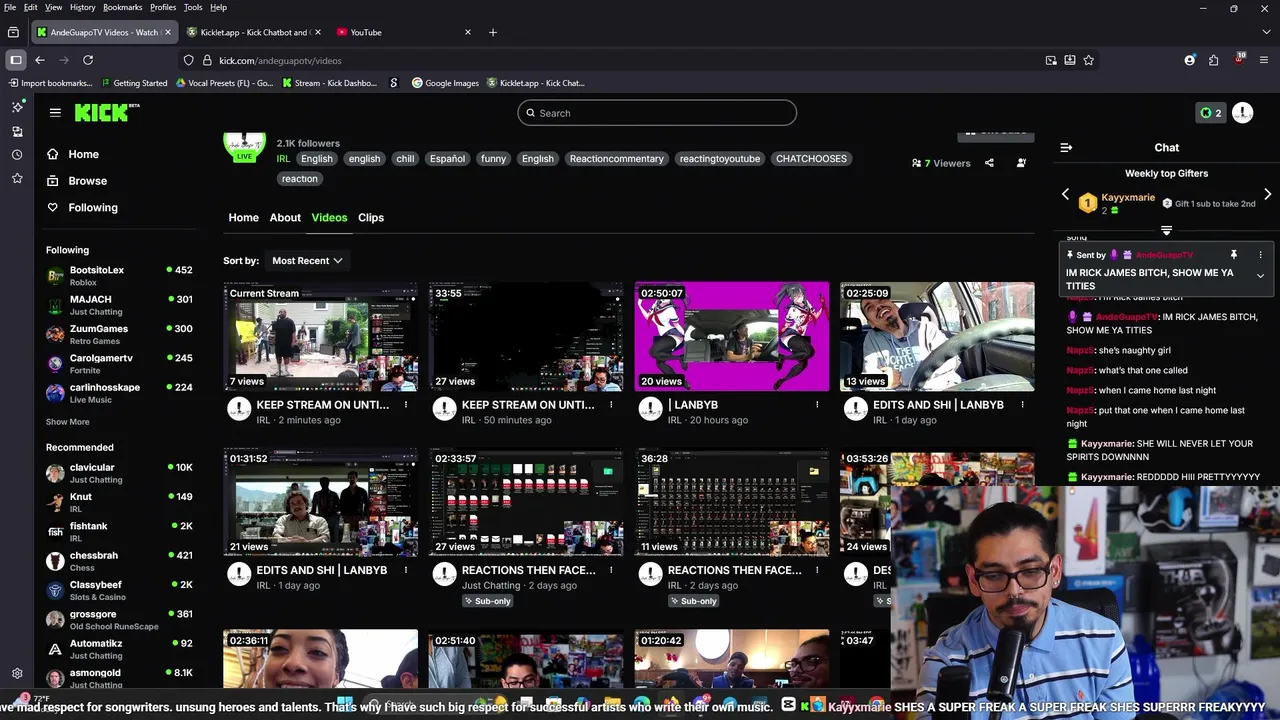This screenshot has height=720, width=1280.
Task: Open options for Just Chatting 2 days ago video
Action: pyautogui.click(x=612, y=570)
